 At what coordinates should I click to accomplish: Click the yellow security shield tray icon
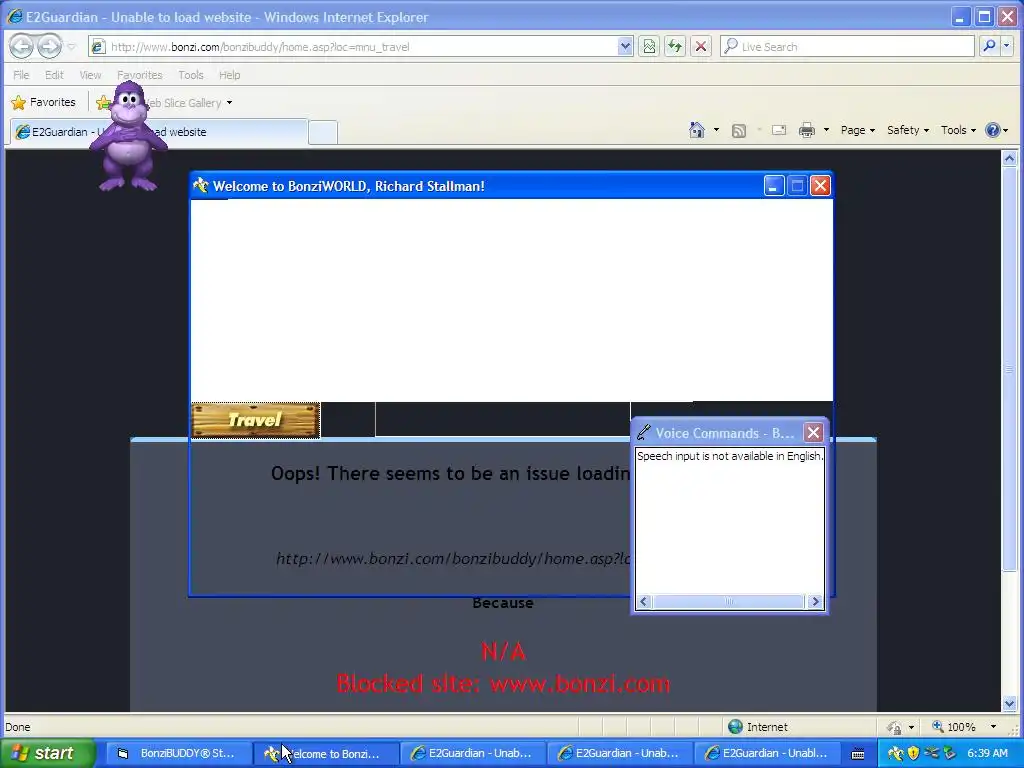[913, 753]
